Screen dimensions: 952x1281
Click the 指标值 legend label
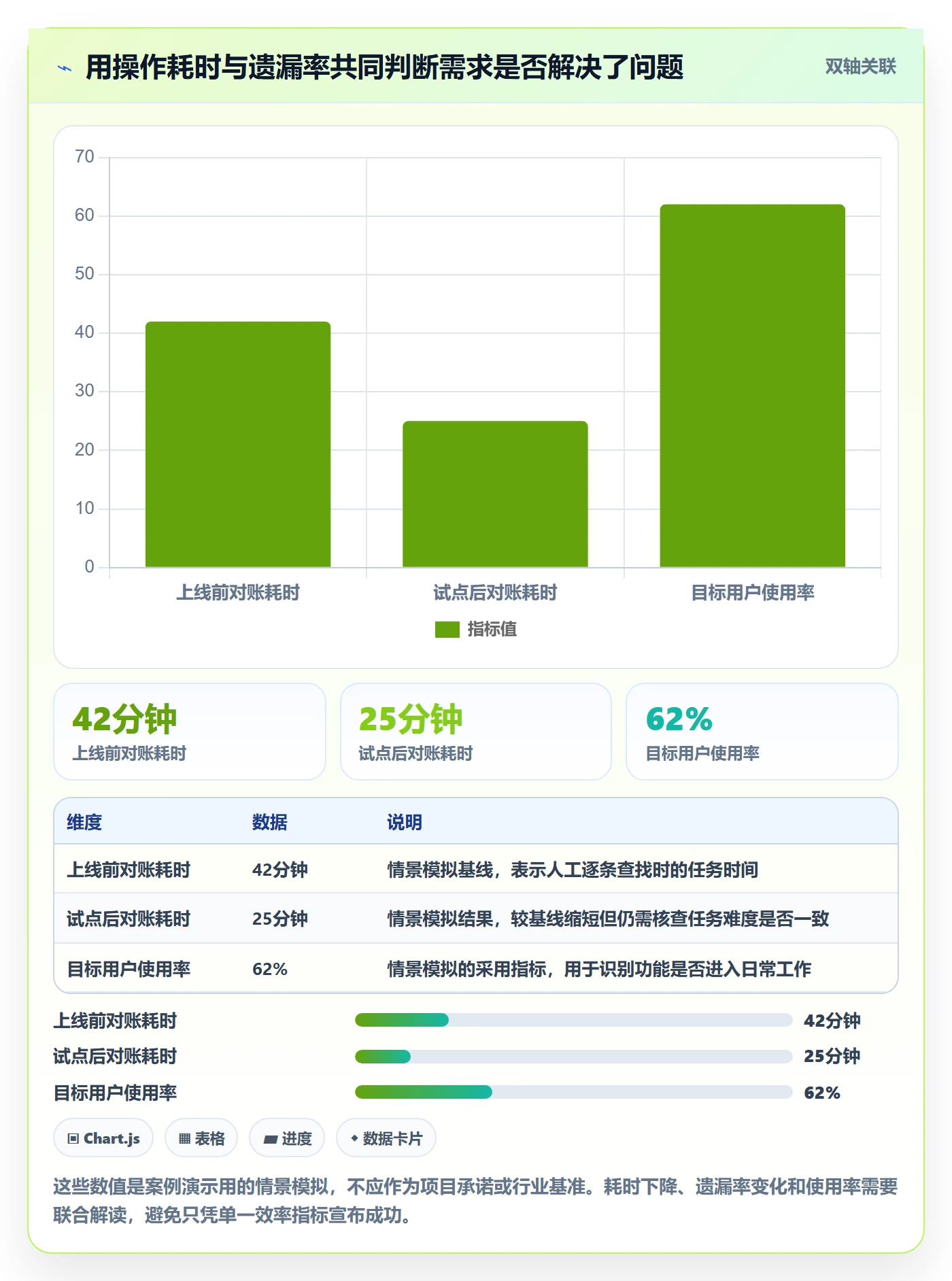tap(492, 630)
